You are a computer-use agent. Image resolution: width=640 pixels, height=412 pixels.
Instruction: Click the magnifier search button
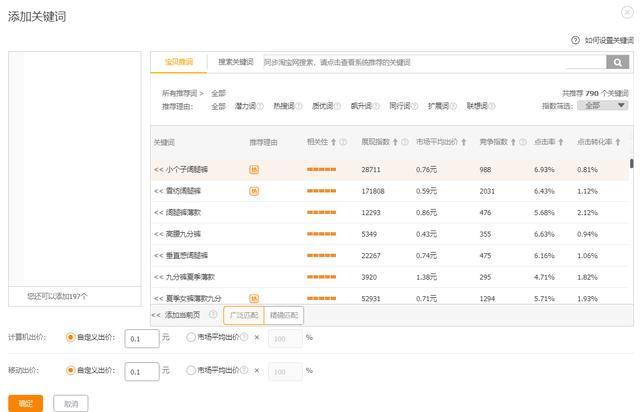[x=618, y=62]
